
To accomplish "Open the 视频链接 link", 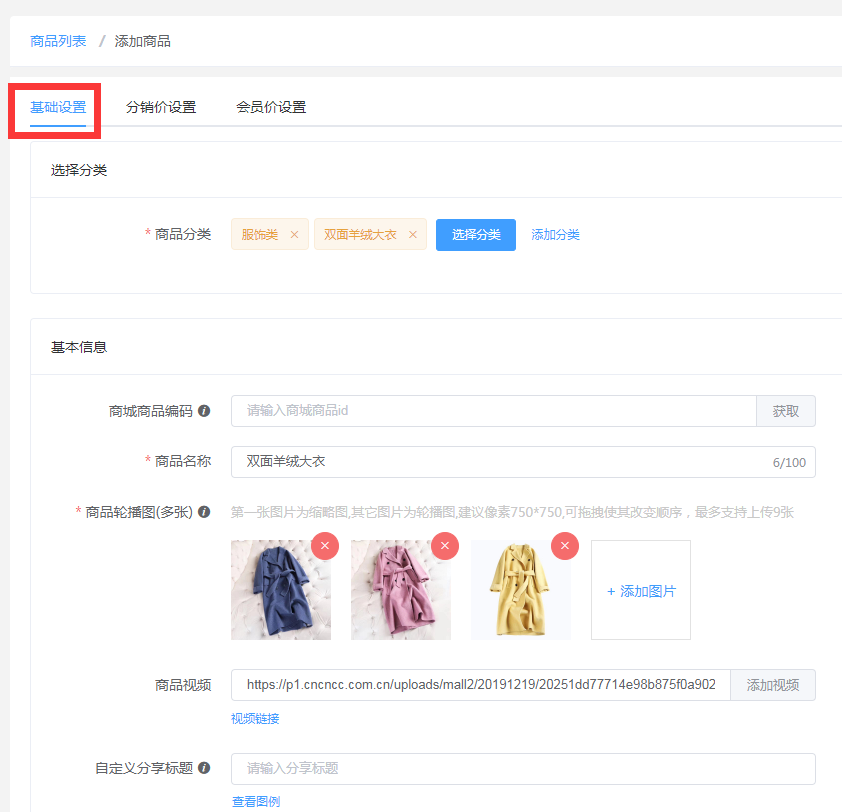I will (x=255, y=719).
